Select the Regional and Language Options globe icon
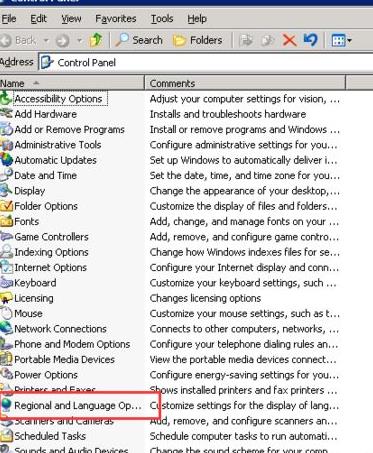The image size is (373, 453). point(6,405)
